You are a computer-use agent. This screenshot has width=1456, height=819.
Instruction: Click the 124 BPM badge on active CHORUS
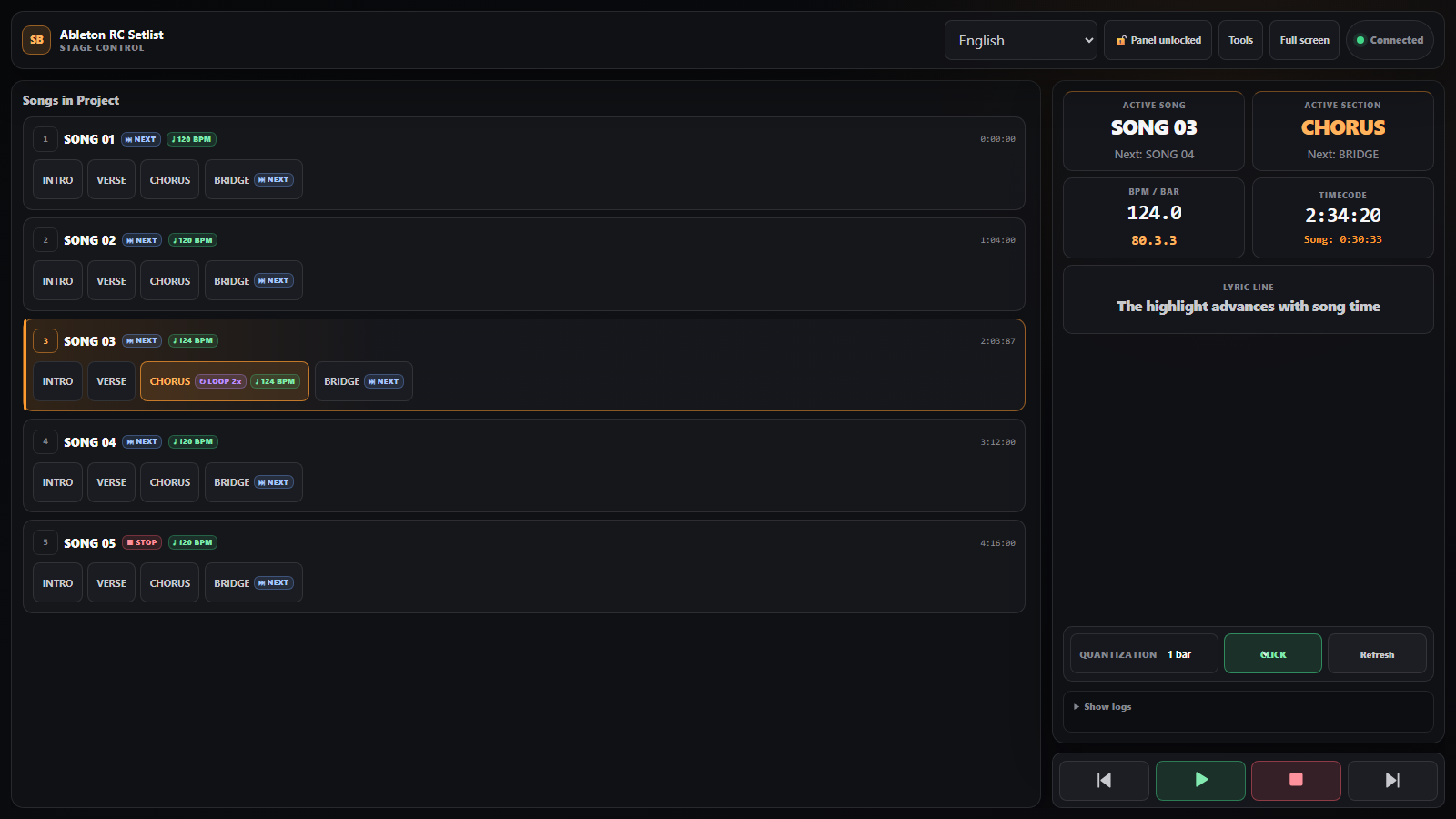(x=275, y=381)
